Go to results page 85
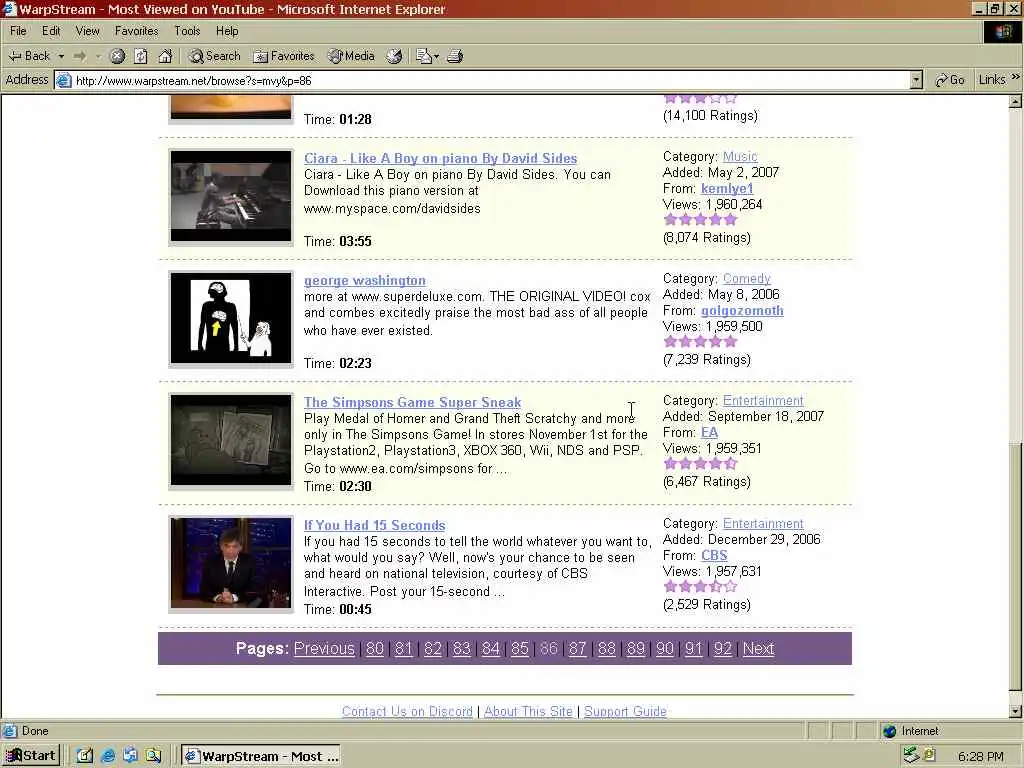The height and width of the screenshot is (768, 1024). (520, 648)
